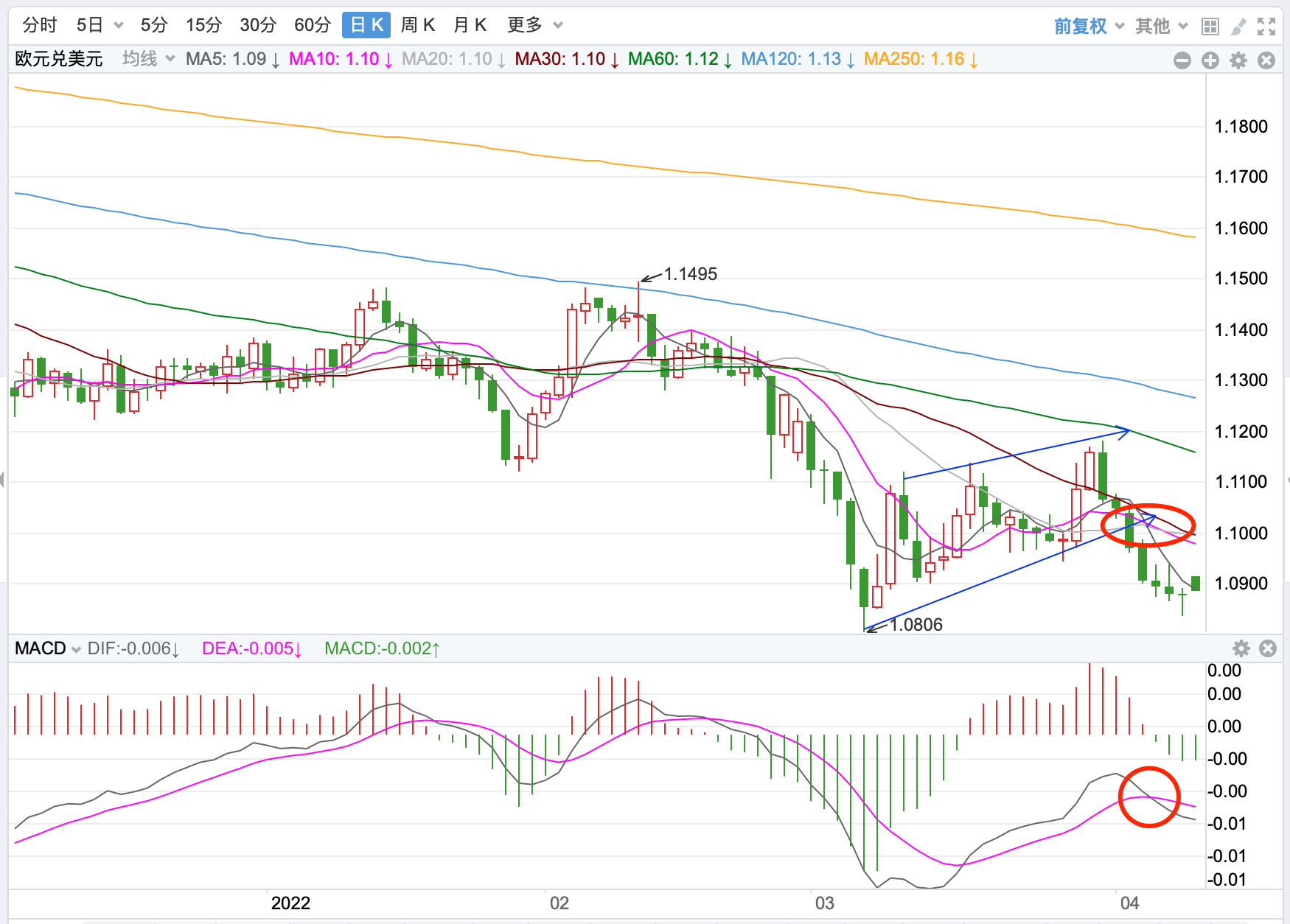Click the 1.0900 price axis label

(1241, 584)
